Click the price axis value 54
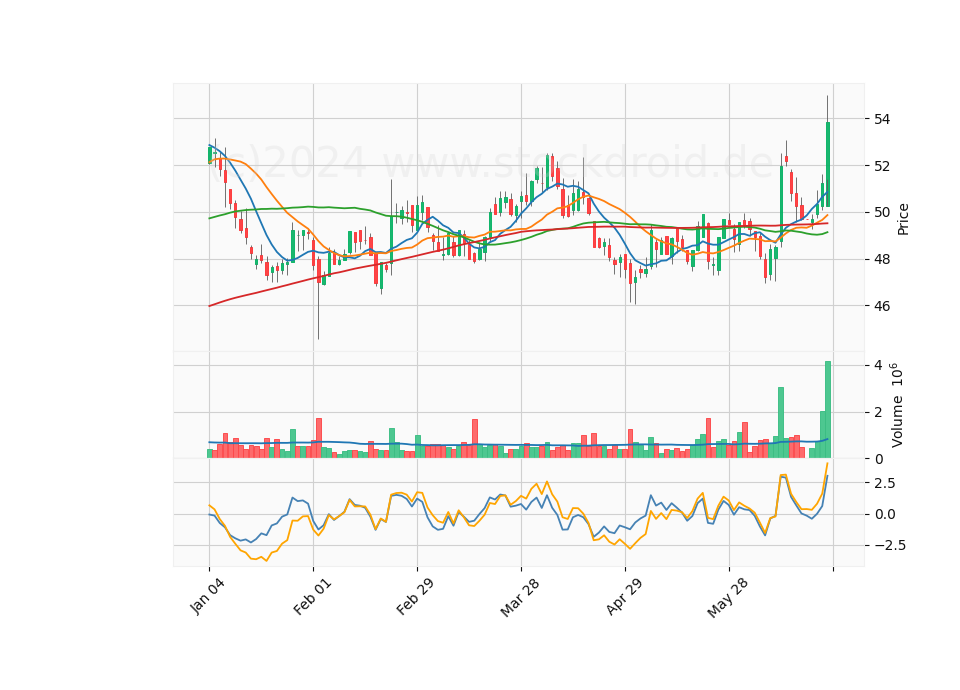960x690 pixels. 882,119
